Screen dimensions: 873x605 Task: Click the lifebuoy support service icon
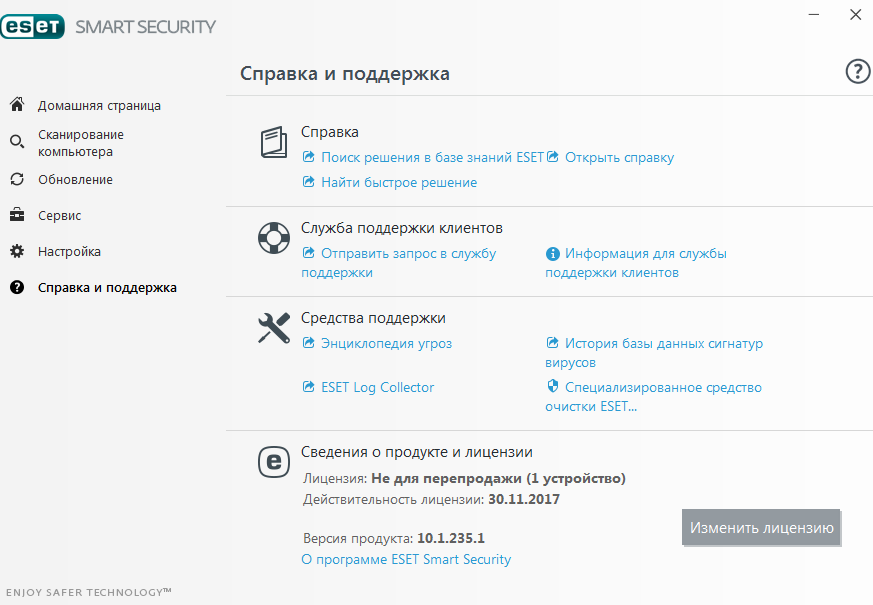click(273, 239)
